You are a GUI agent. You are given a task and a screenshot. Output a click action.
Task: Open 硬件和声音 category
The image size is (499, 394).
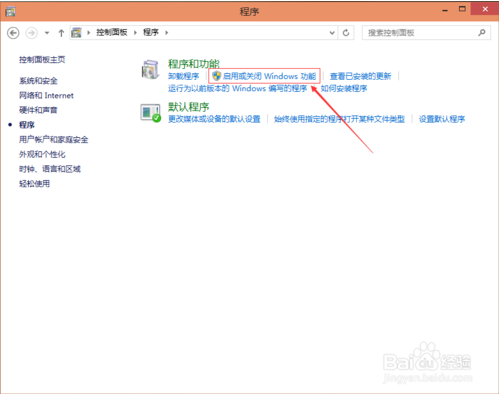pos(38,110)
